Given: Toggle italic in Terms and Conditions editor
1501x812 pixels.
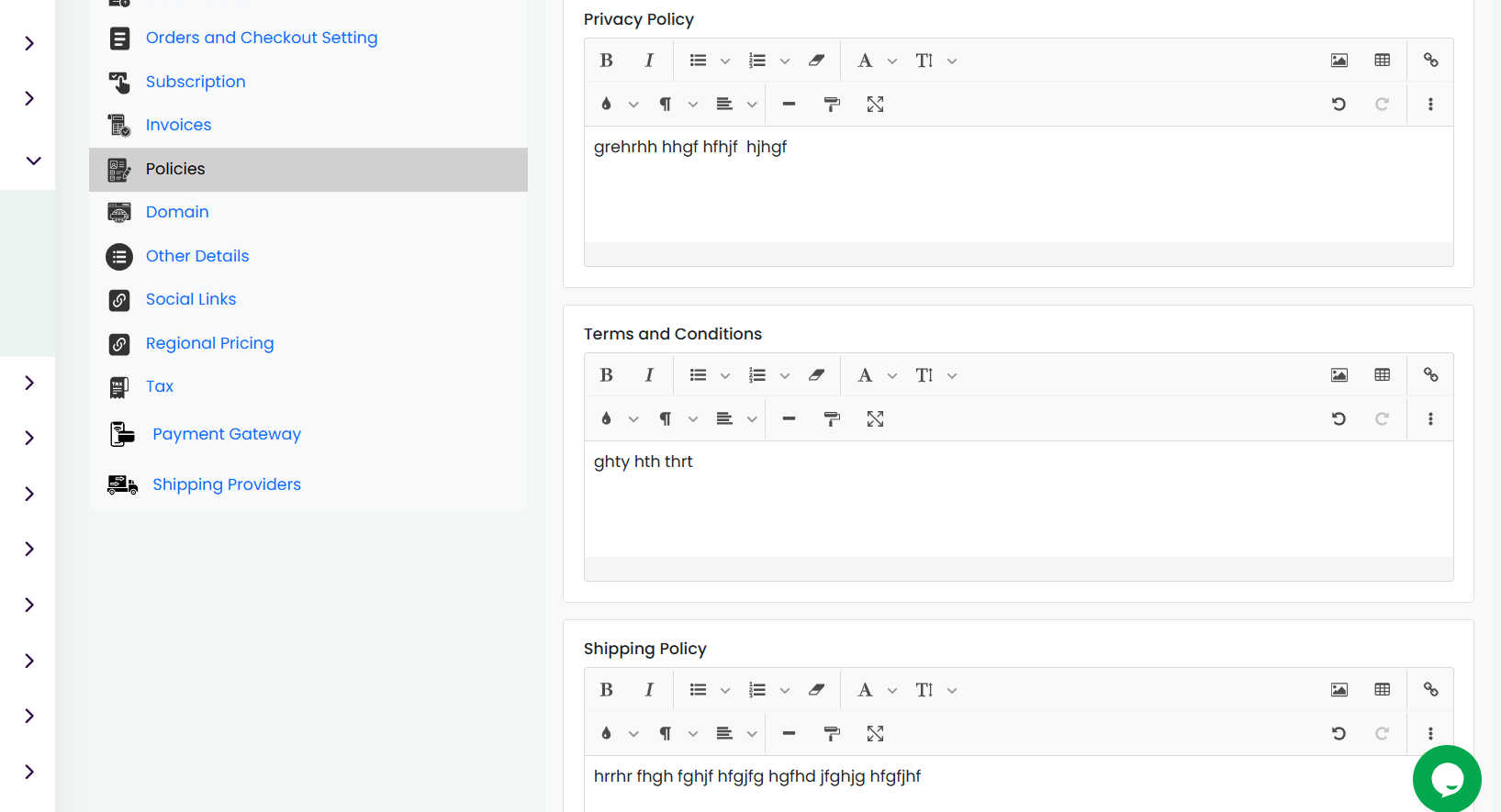Looking at the screenshot, I should click(x=649, y=375).
